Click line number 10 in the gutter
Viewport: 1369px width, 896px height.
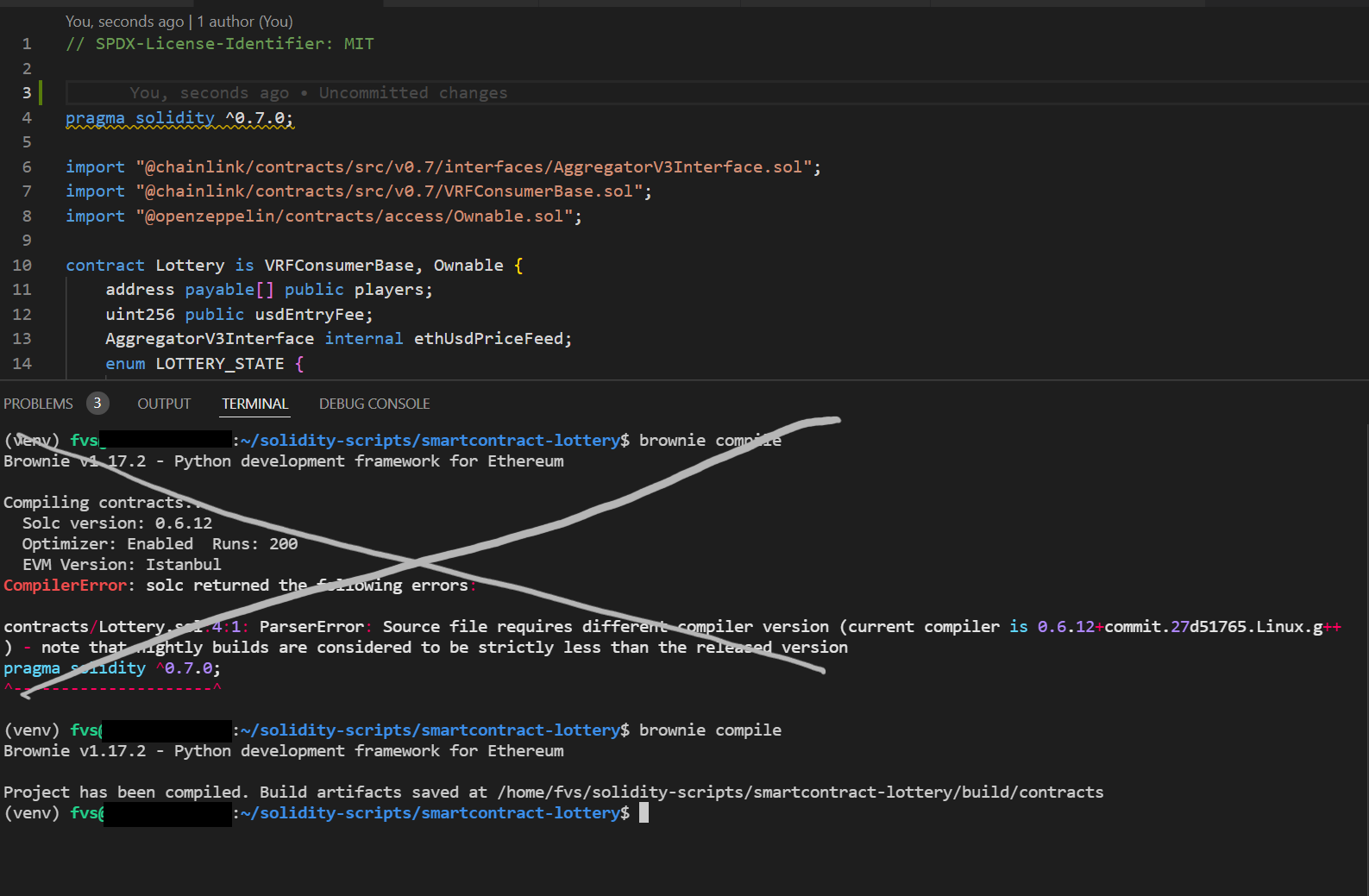click(22, 266)
